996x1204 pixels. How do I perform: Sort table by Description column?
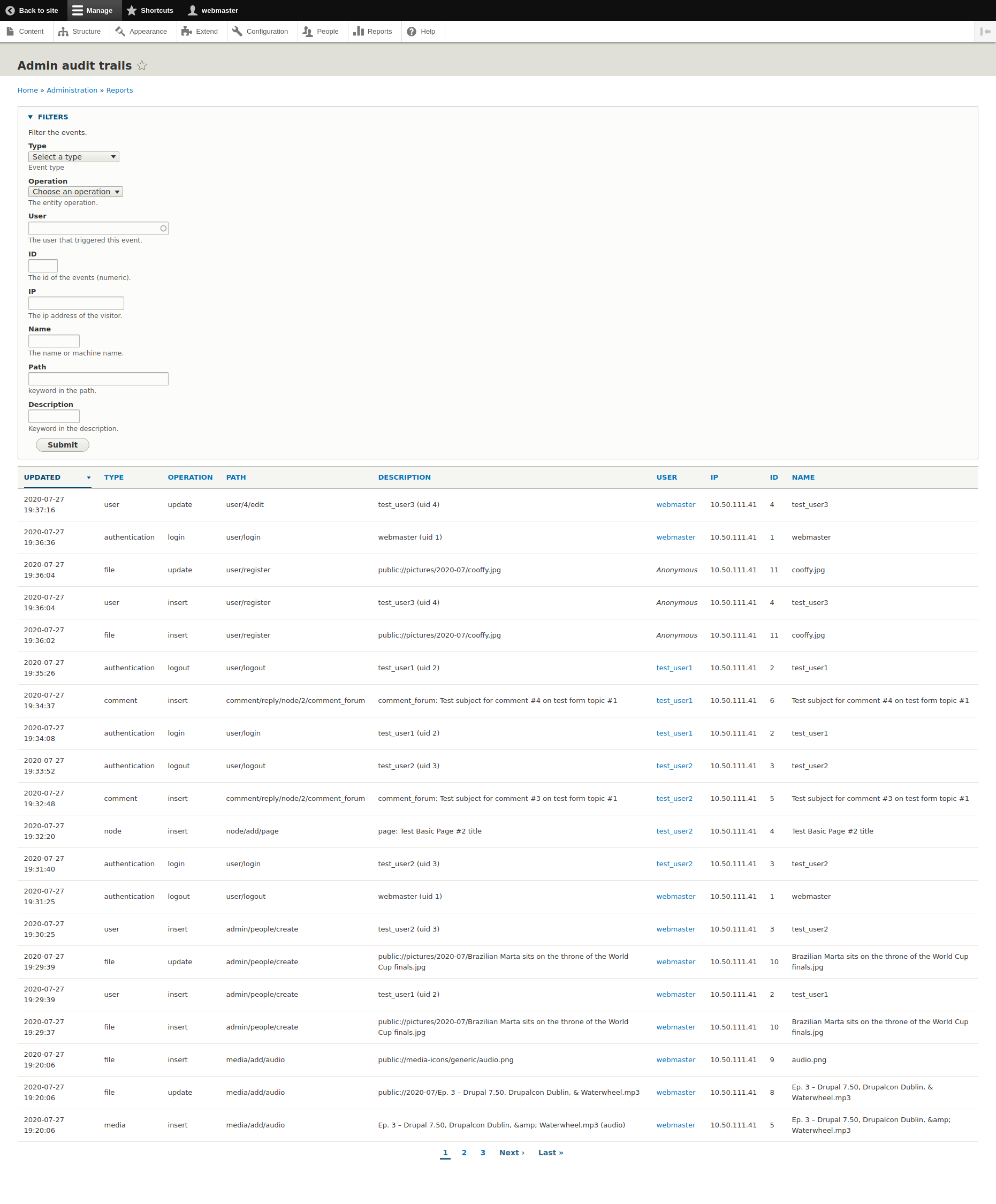[405, 477]
